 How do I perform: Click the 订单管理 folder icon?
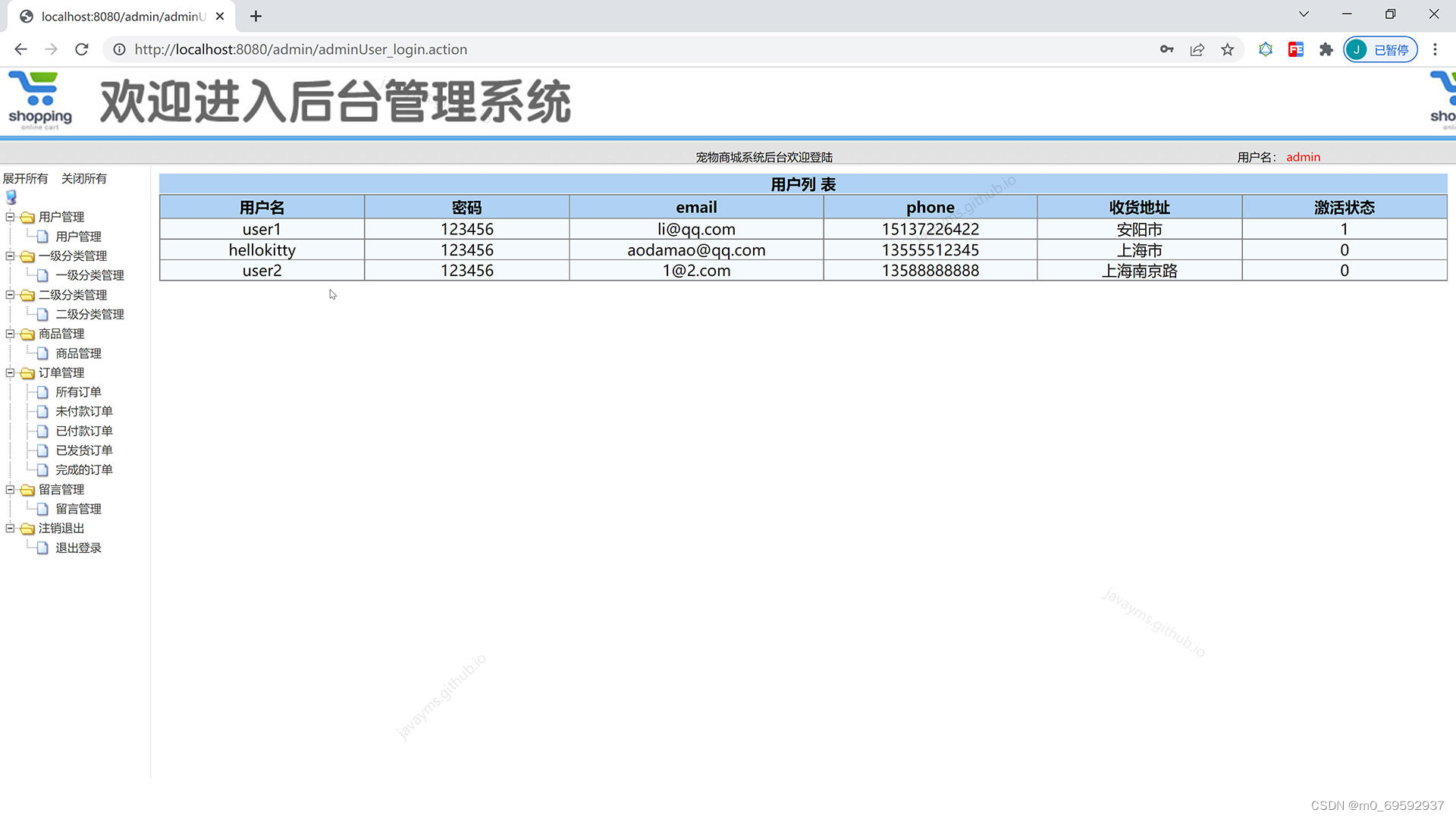27,373
